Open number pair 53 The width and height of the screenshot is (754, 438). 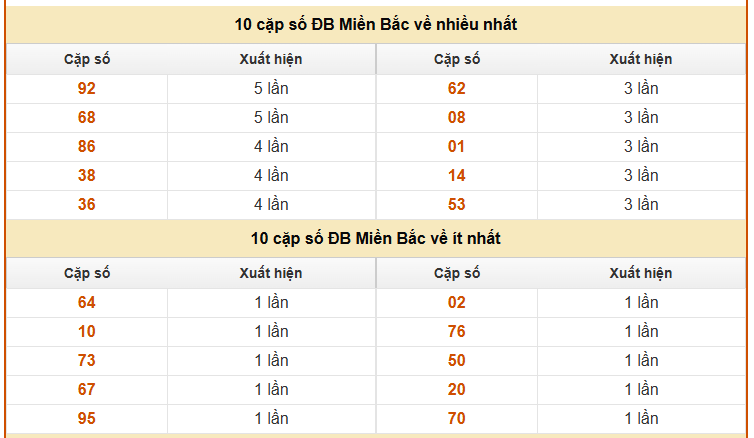coord(457,204)
